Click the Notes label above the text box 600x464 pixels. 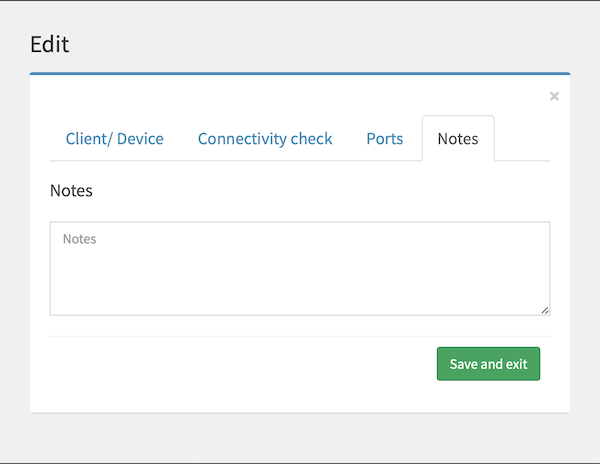pos(71,190)
